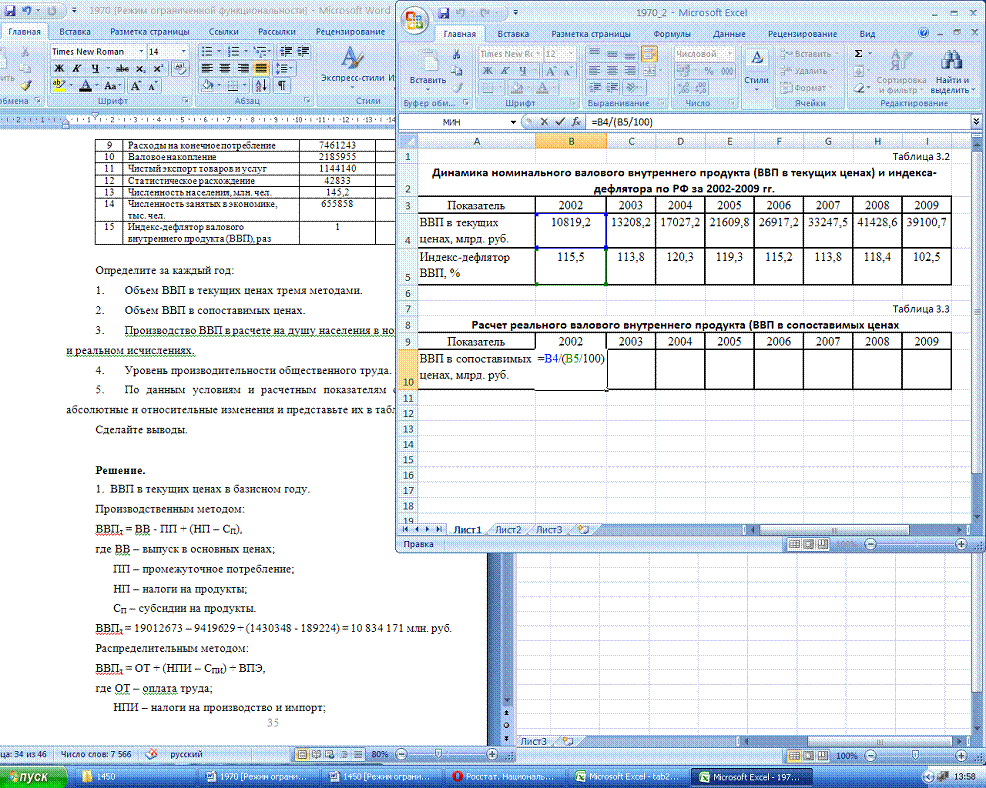This screenshot has height=788, width=986.
Task: Select the Лист2 sheet tab
Action: [x=508, y=529]
